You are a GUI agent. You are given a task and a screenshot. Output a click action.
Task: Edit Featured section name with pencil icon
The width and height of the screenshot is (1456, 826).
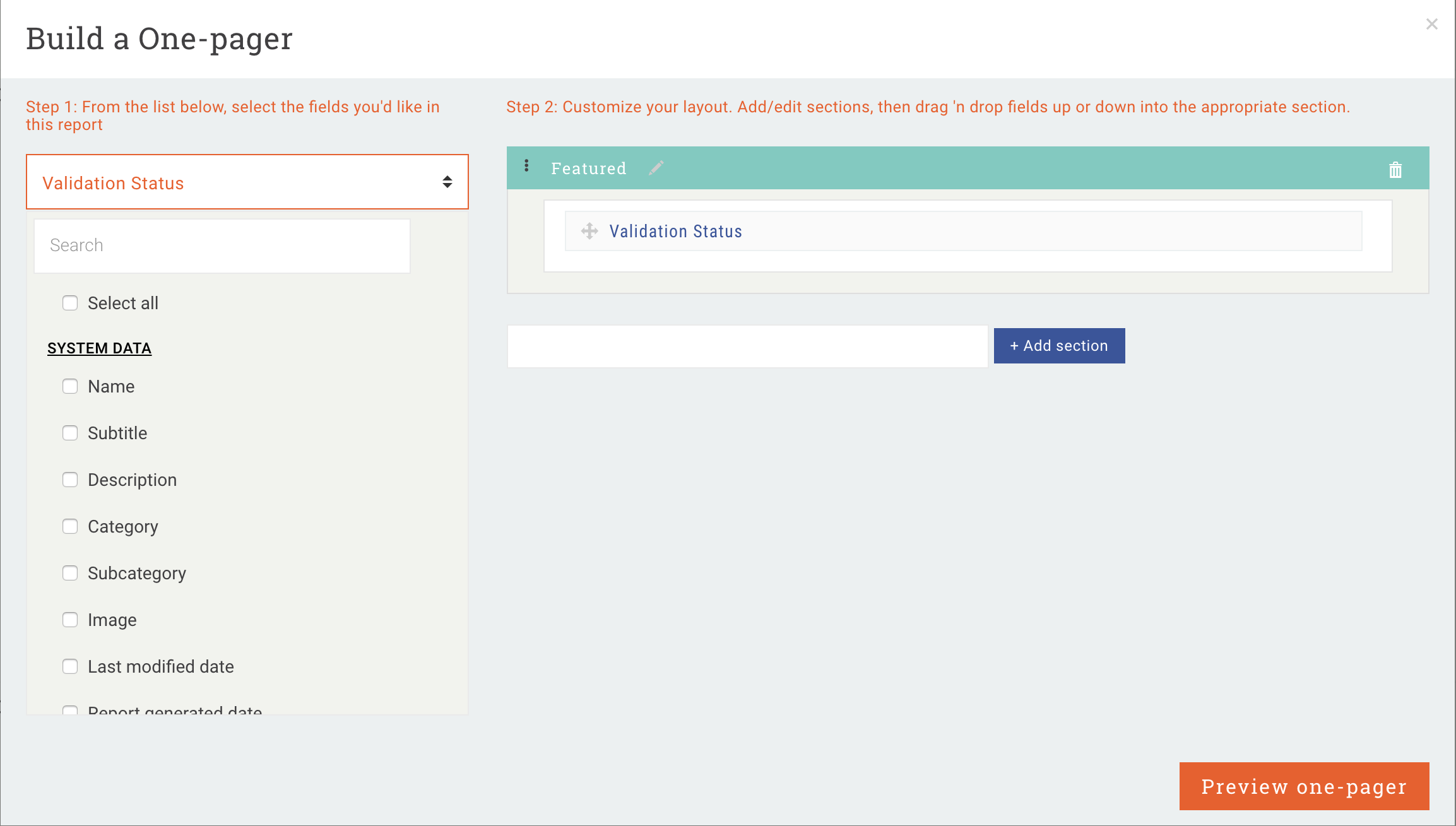(656, 168)
